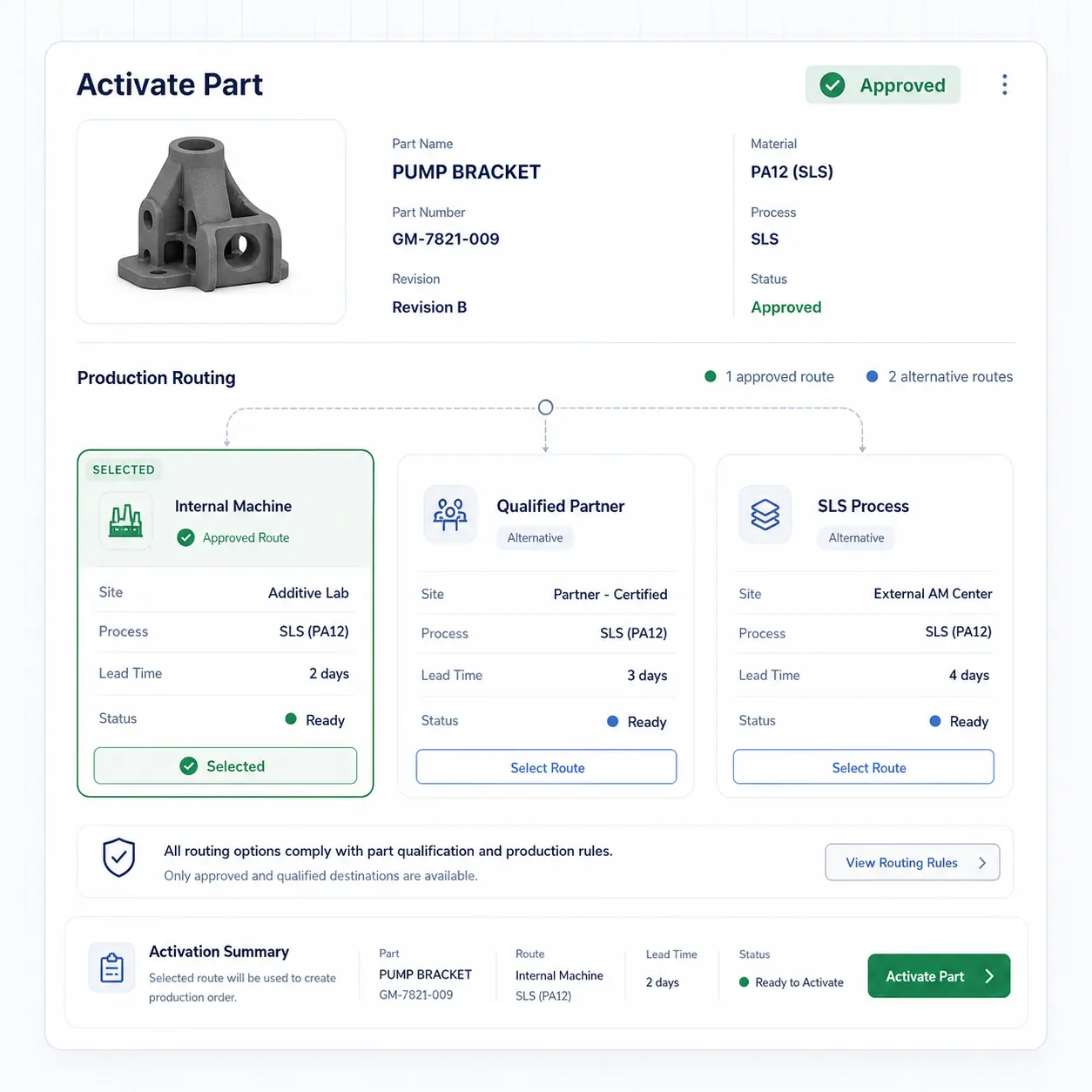Image resolution: width=1092 pixels, height=1092 pixels.
Task: Activate the part with the green button
Action: tap(939, 976)
